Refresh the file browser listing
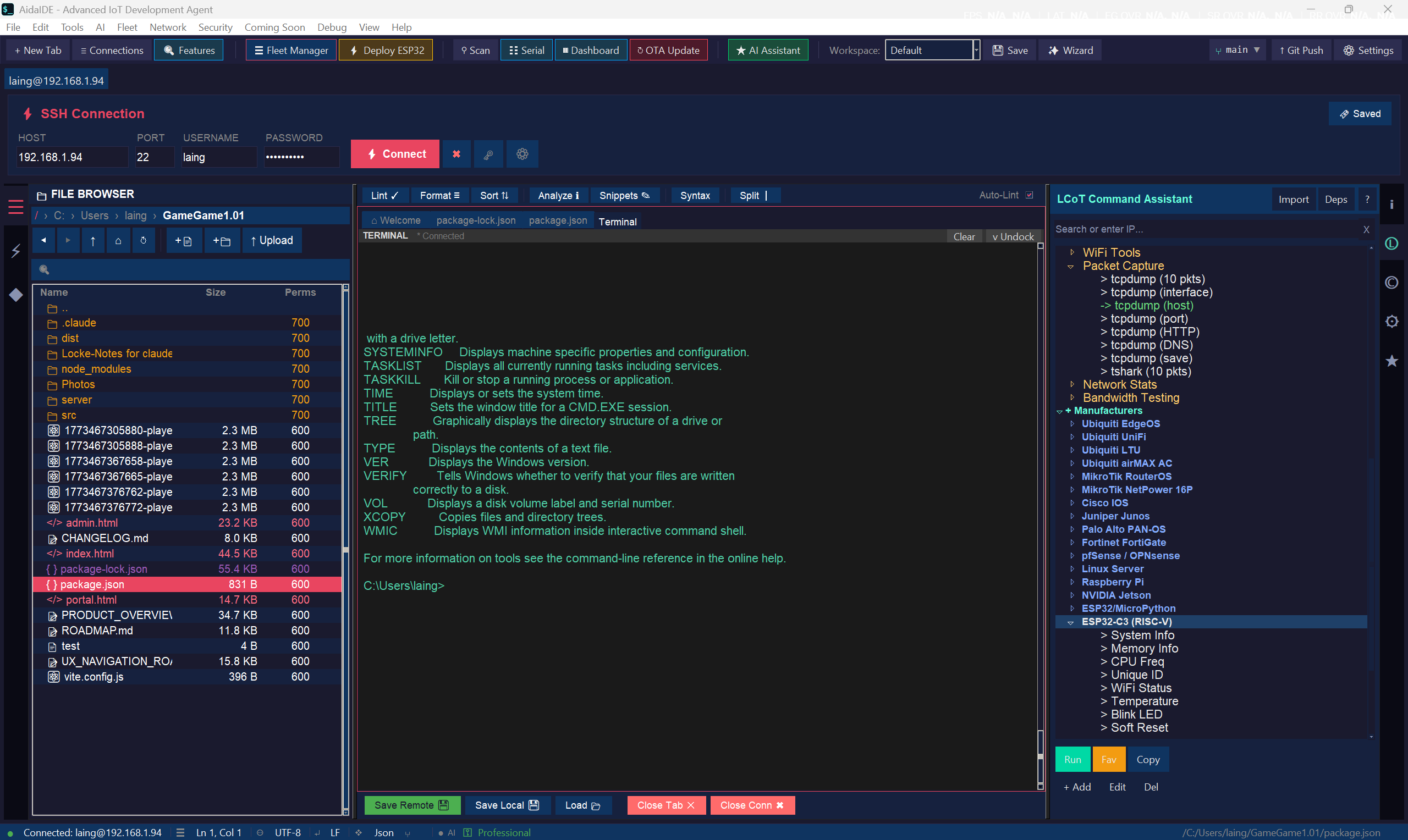The width and height of the screenshot is (1408, 840). click(143, 241)
